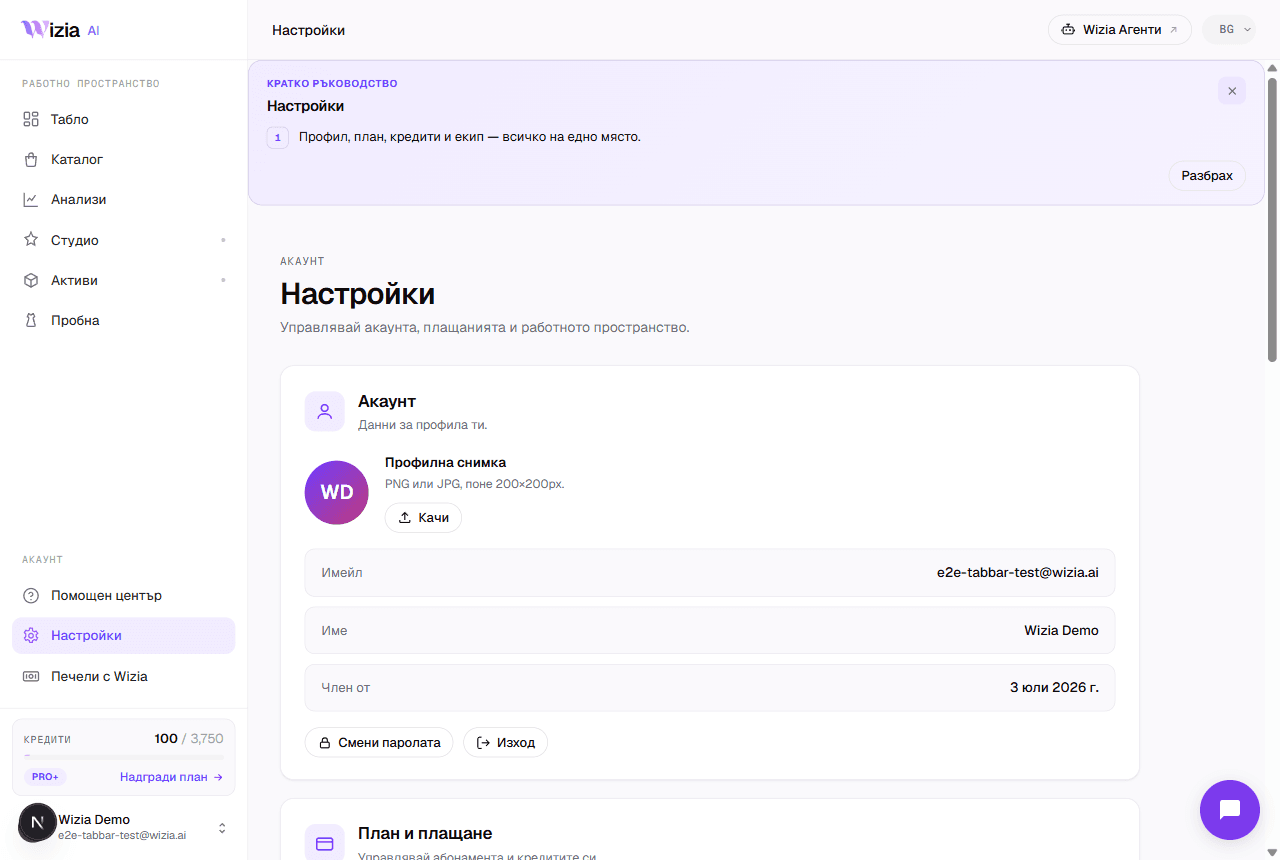Screen dimensions: 1280x860
Task: Click the Wizia AI logo
Action: (x=60, y=30)
